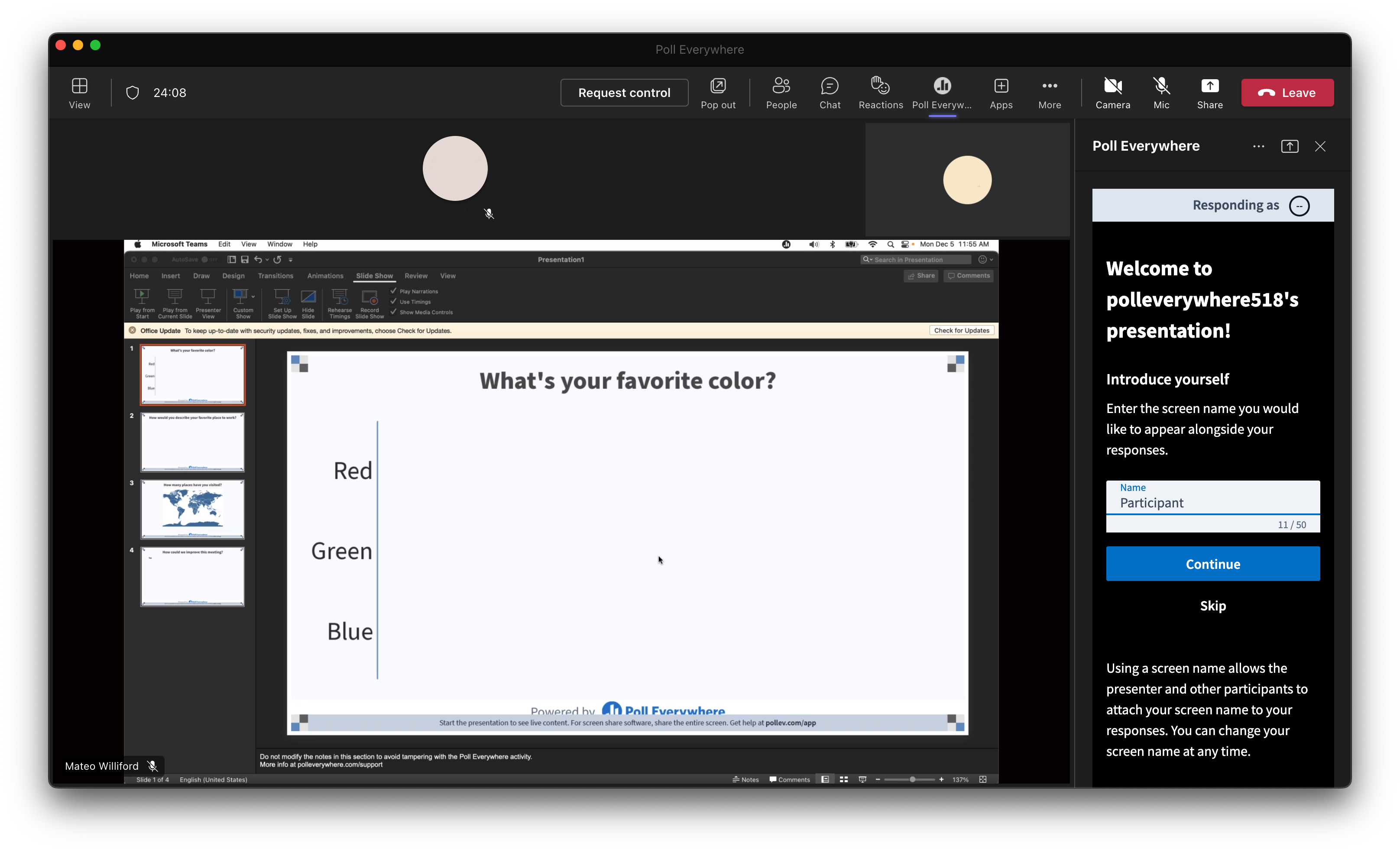Switch to the Design ribbon tab
The image size is (1400, 852).
click(233, 275)
